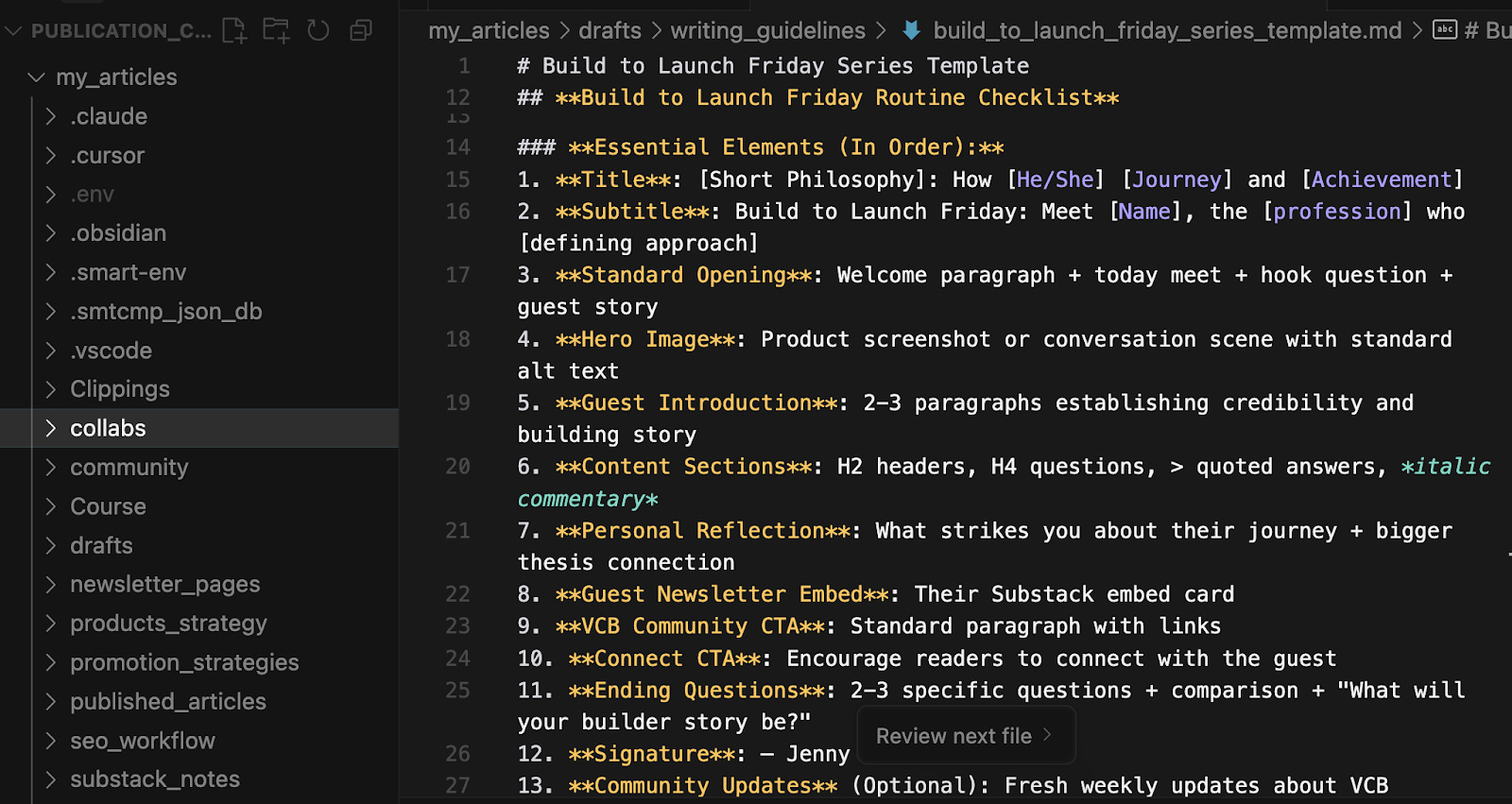Expand the .vscode folder chevron
The width and height of the screenshot is (1512, 804).
51,351
